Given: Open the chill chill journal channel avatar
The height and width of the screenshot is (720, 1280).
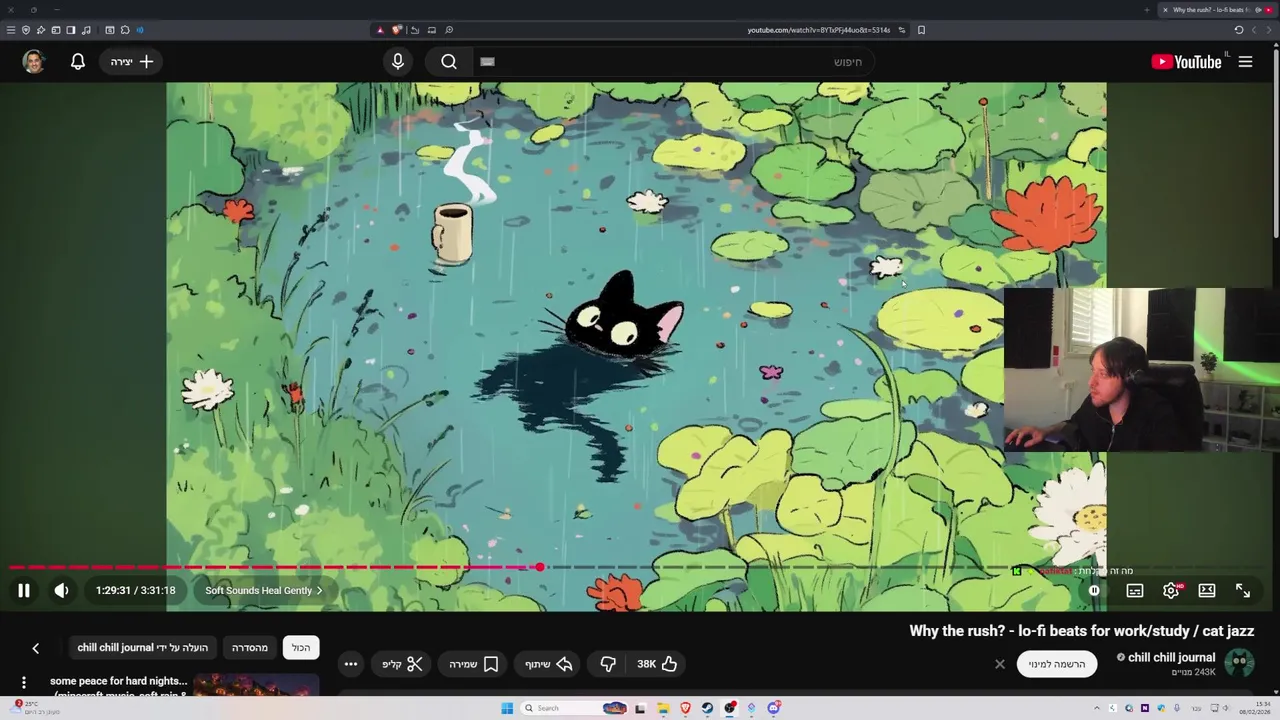Looking at the screenshot, I should click(x=1240, y=663).
